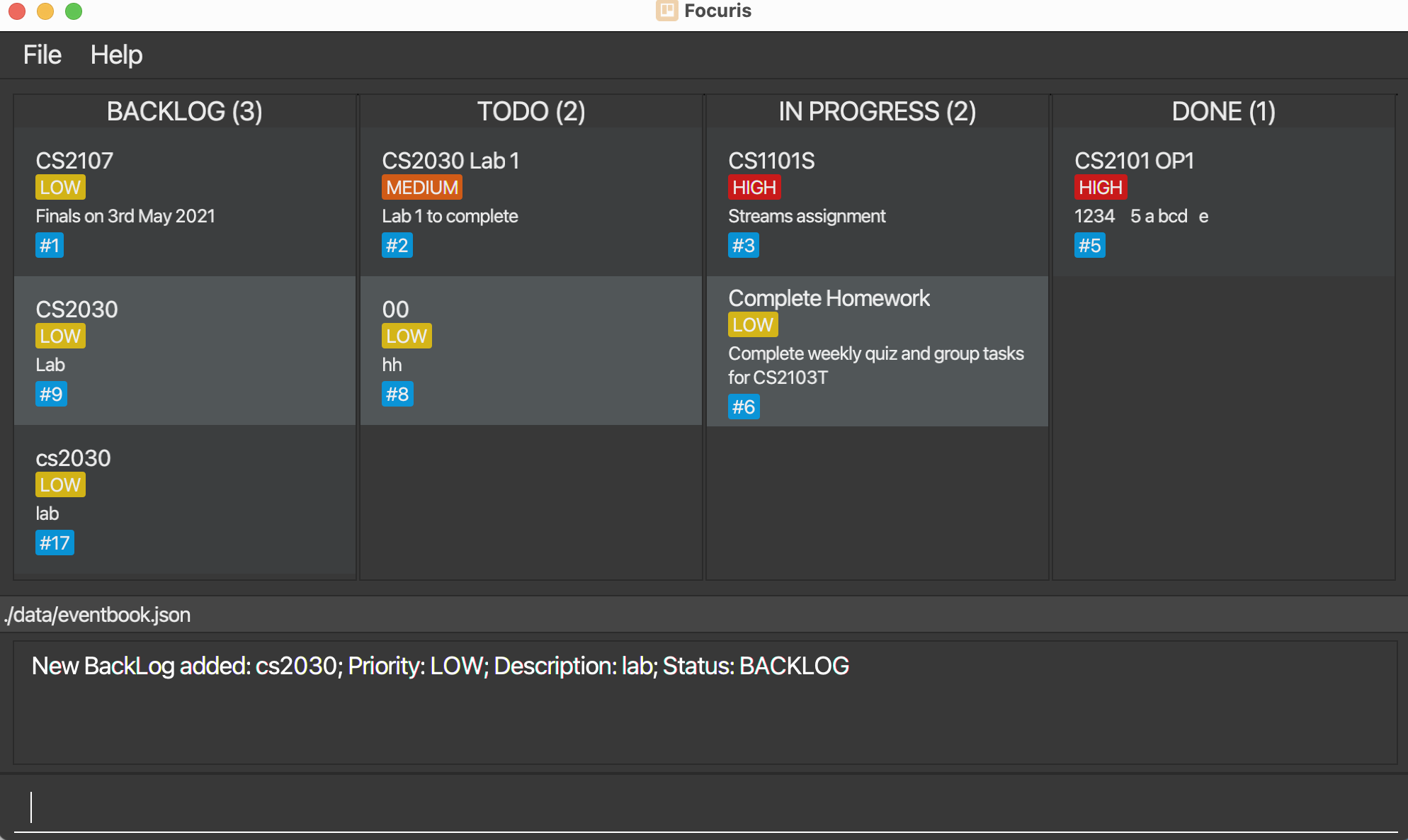Click the #1 ID badge on CS2107
Viewport: 1408px width, 840px height.
pyautogui.click(x=50, y=245)
